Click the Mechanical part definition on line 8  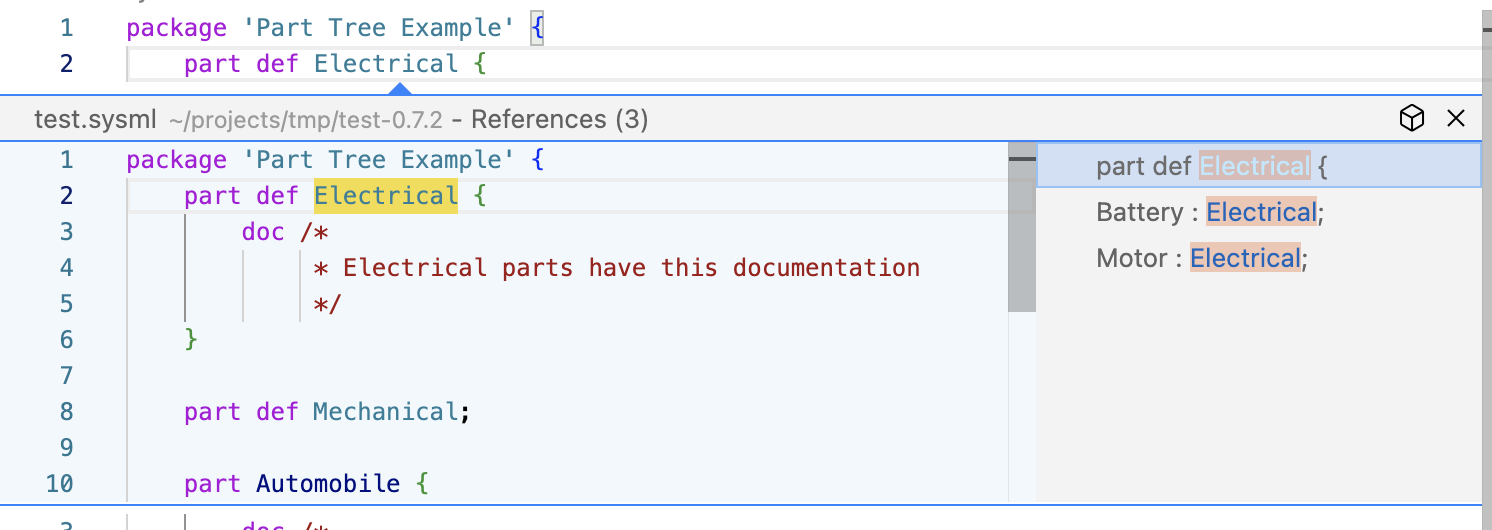pos(385,412)
